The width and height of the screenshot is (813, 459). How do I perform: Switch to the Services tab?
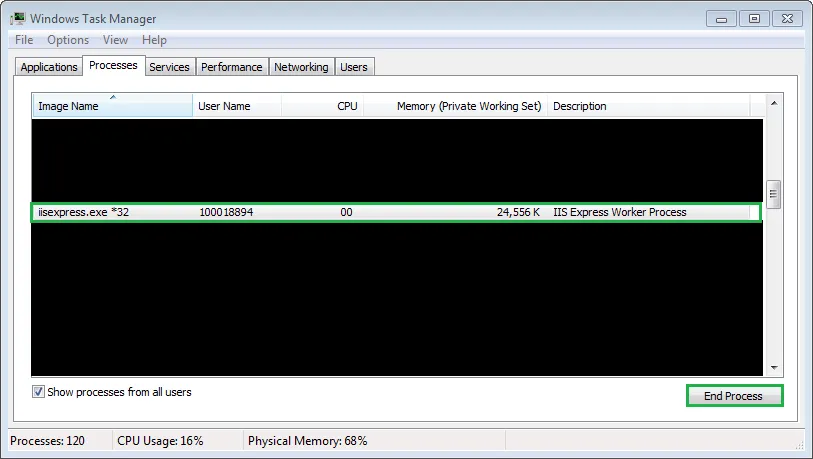point(169,67)
